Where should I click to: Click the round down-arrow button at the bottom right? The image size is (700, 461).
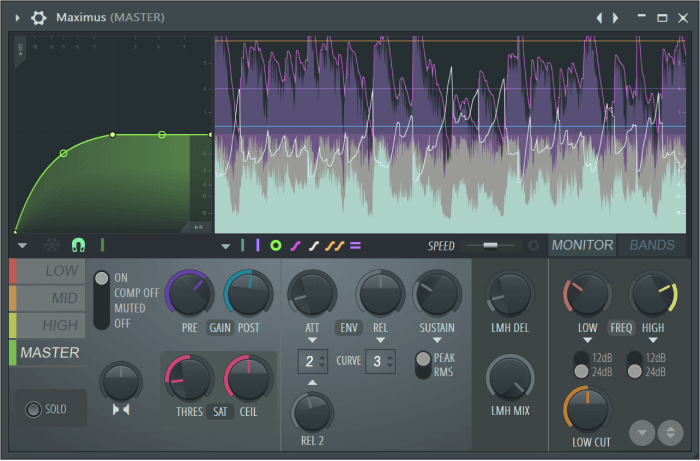pos(642,433)
